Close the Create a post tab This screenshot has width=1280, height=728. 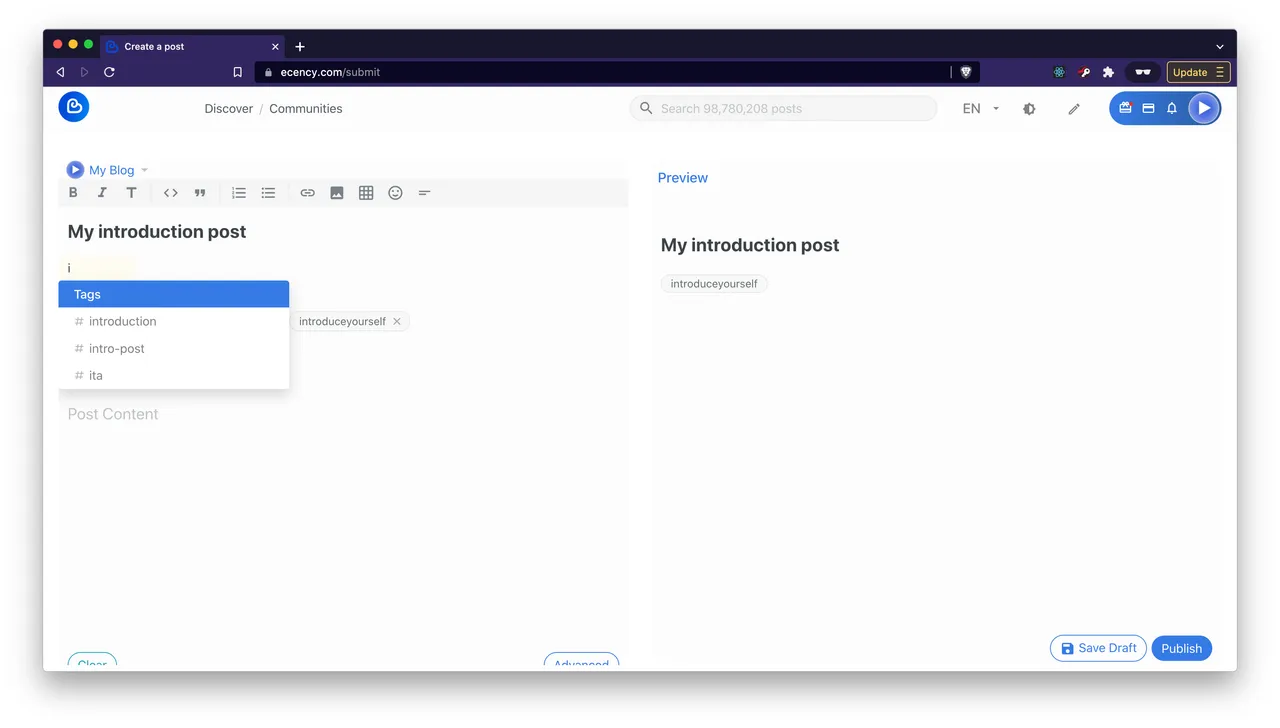tap(276, 46)
